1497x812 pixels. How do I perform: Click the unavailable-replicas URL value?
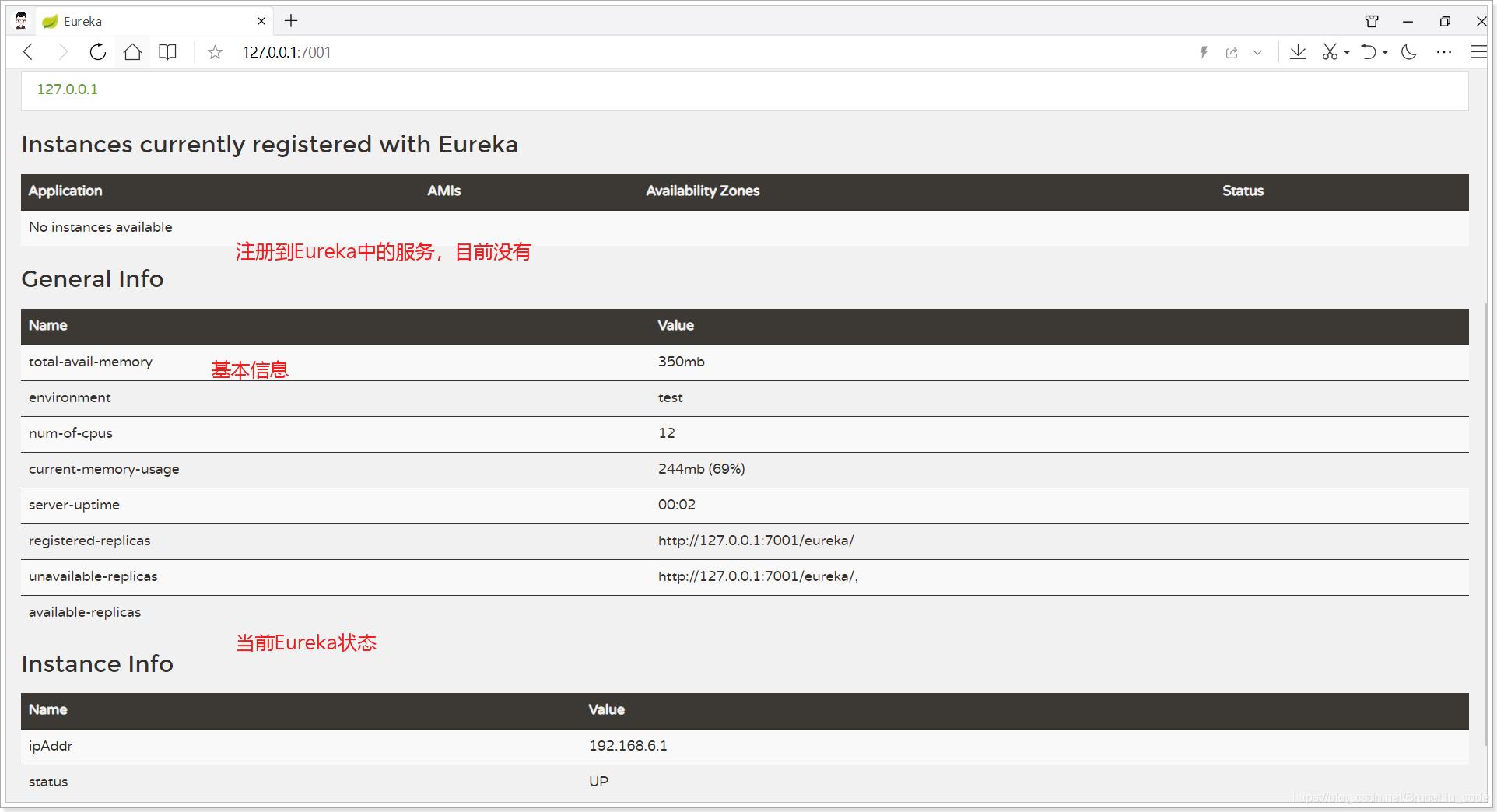click(758, 576)
